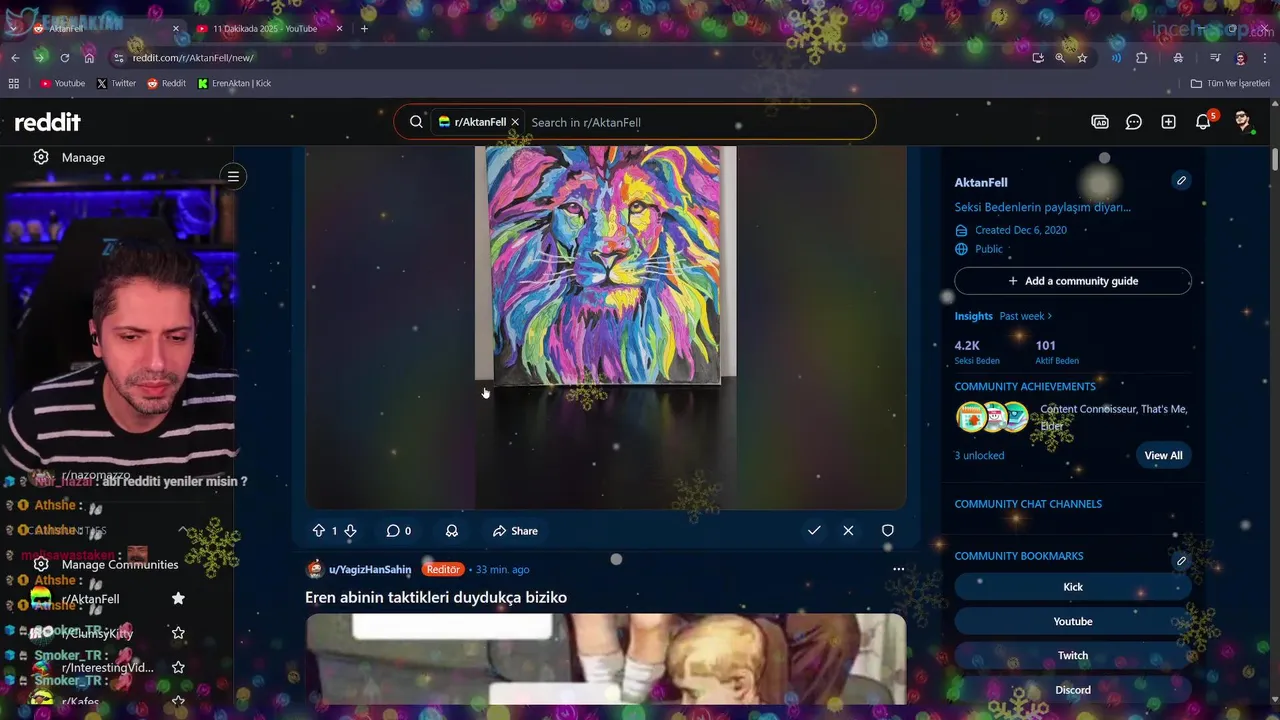The height and width of the screenshot is (720, 1280).
Task: Open the user avatar menu
Action: pos(1243,122)
